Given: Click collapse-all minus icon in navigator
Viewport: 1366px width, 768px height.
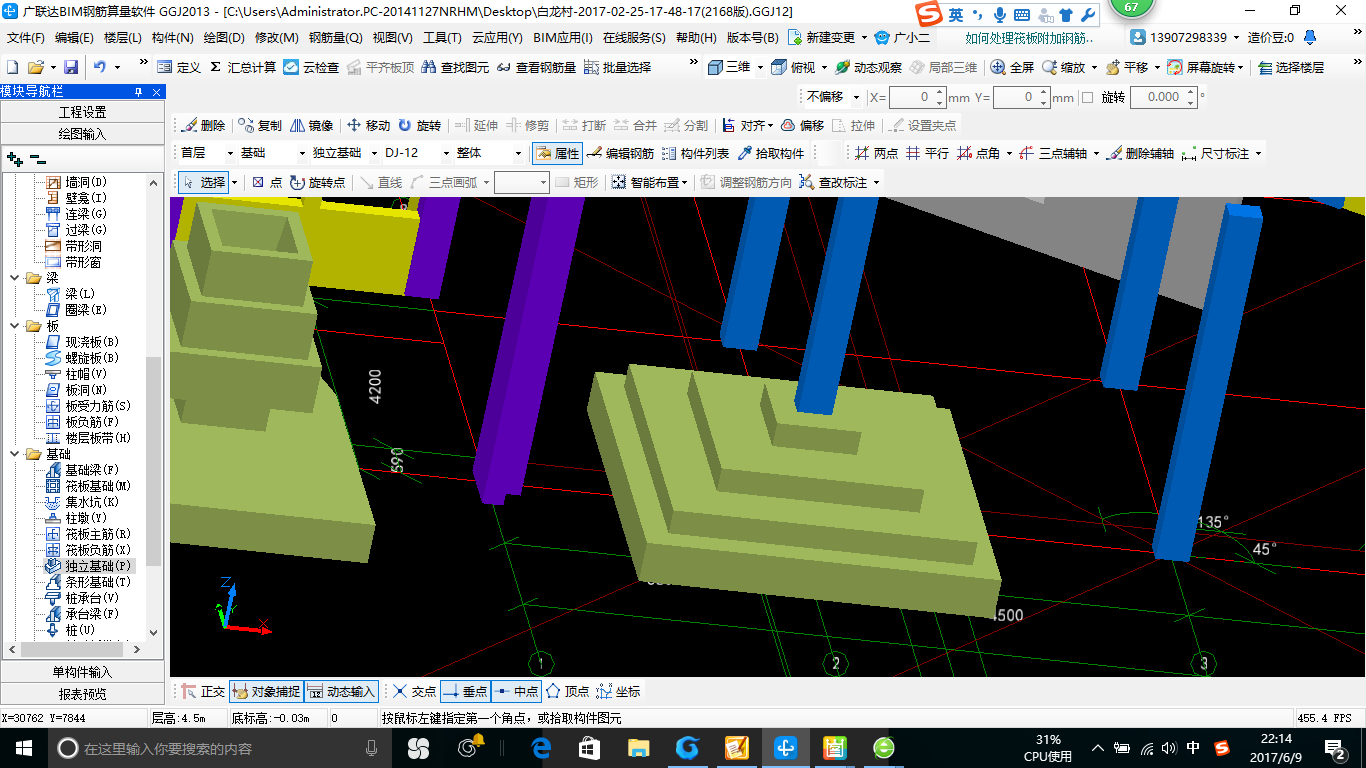Looking at the screenshot, I should pos(37,158).
